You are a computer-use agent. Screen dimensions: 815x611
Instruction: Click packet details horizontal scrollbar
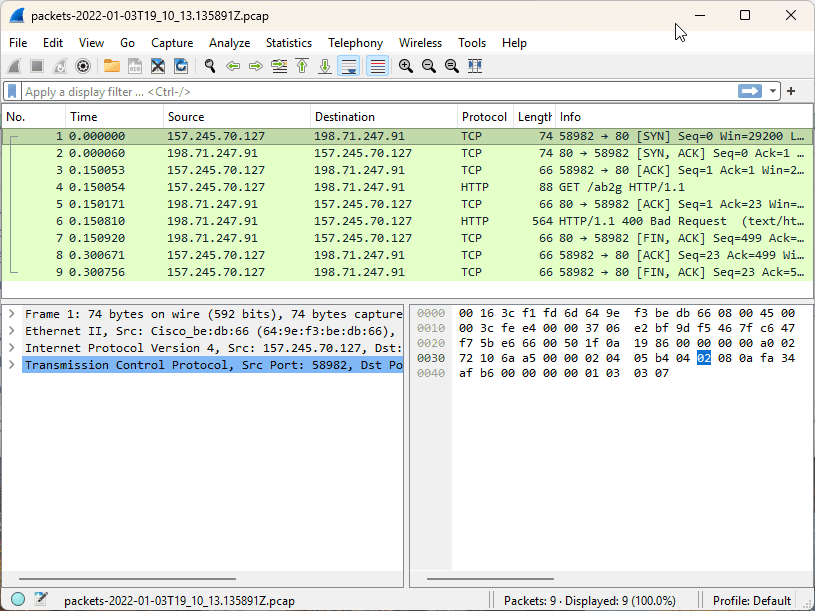127,578
